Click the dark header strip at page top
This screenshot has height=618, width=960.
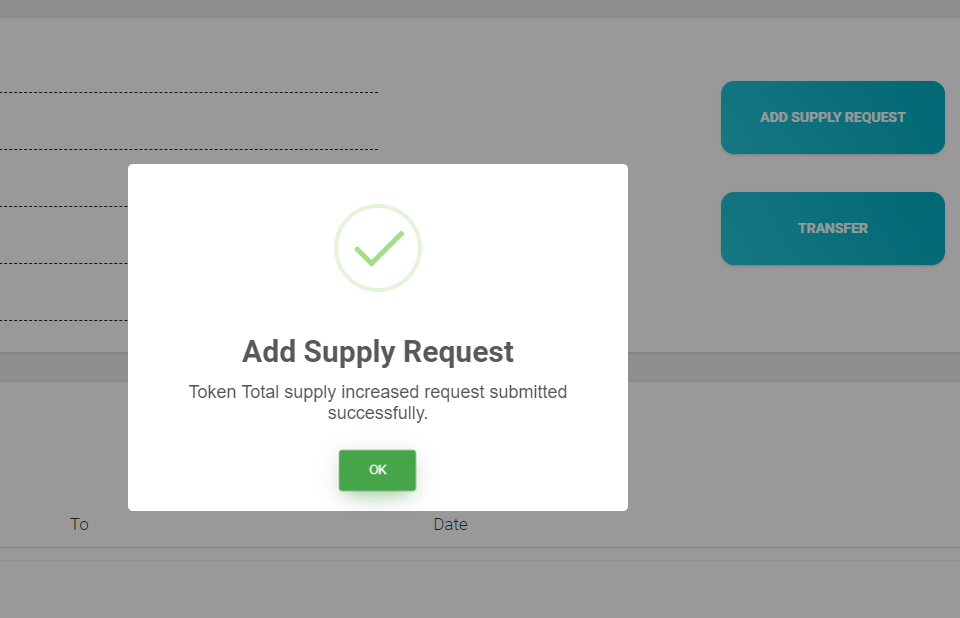point(480,8)
